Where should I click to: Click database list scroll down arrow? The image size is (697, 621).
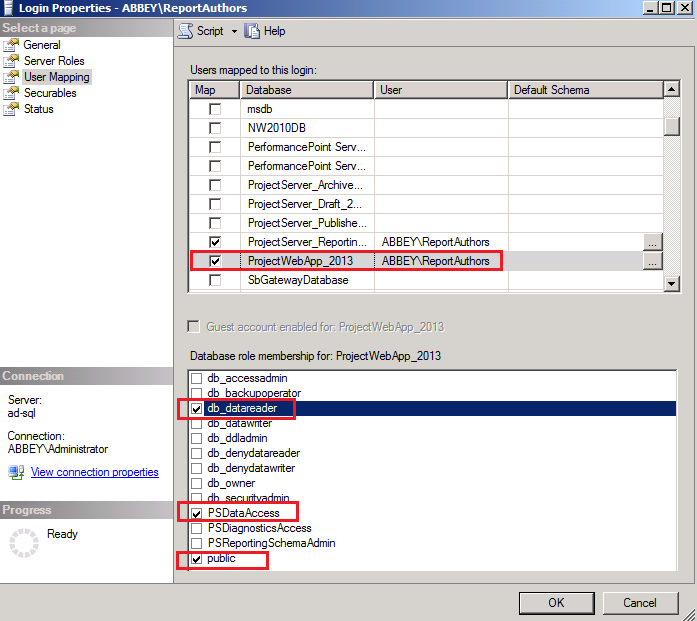coord(672,283)
